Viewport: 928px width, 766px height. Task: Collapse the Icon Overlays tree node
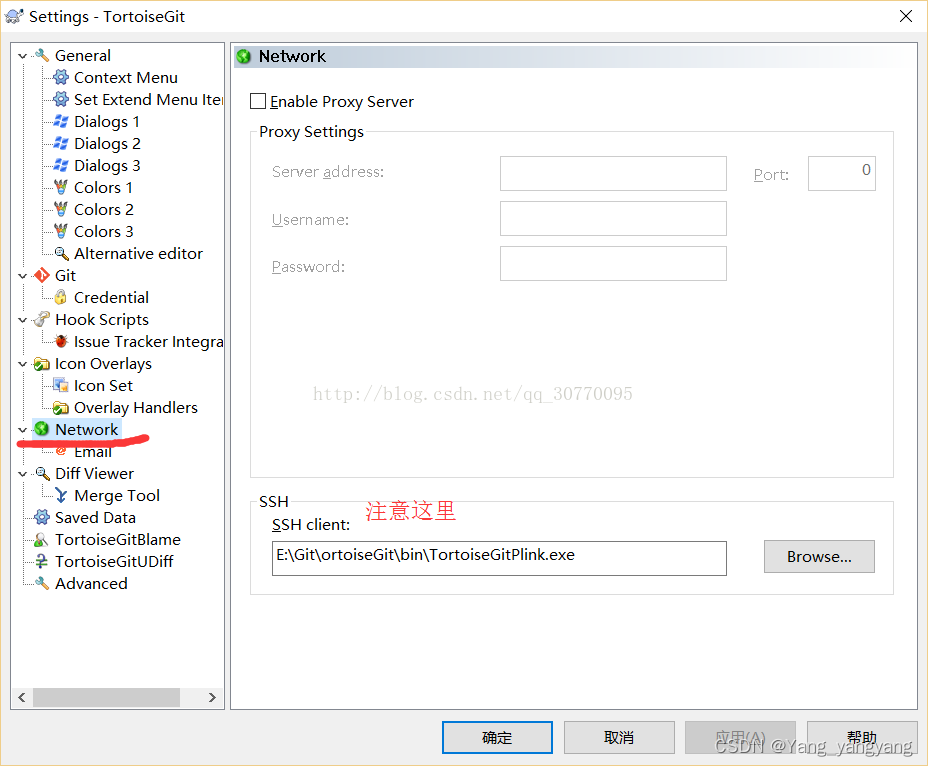(x=22, y=364)
